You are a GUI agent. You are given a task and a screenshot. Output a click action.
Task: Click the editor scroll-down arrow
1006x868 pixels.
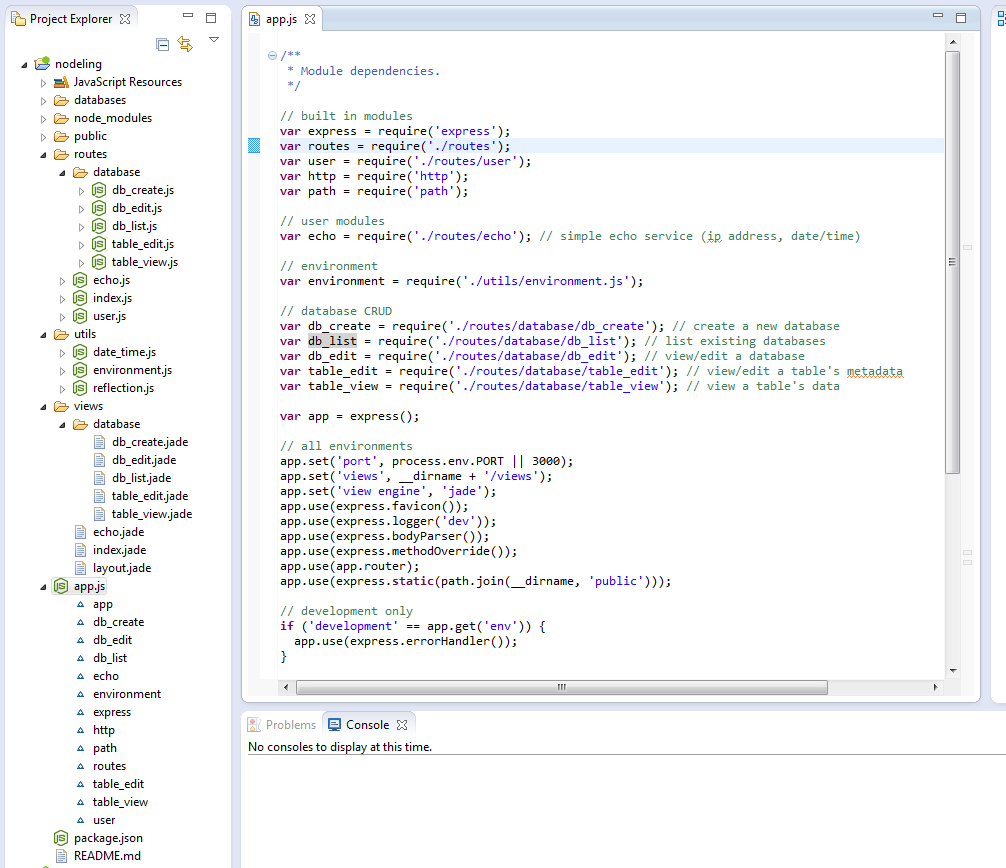pyautogui.click(x=953, y=670)
